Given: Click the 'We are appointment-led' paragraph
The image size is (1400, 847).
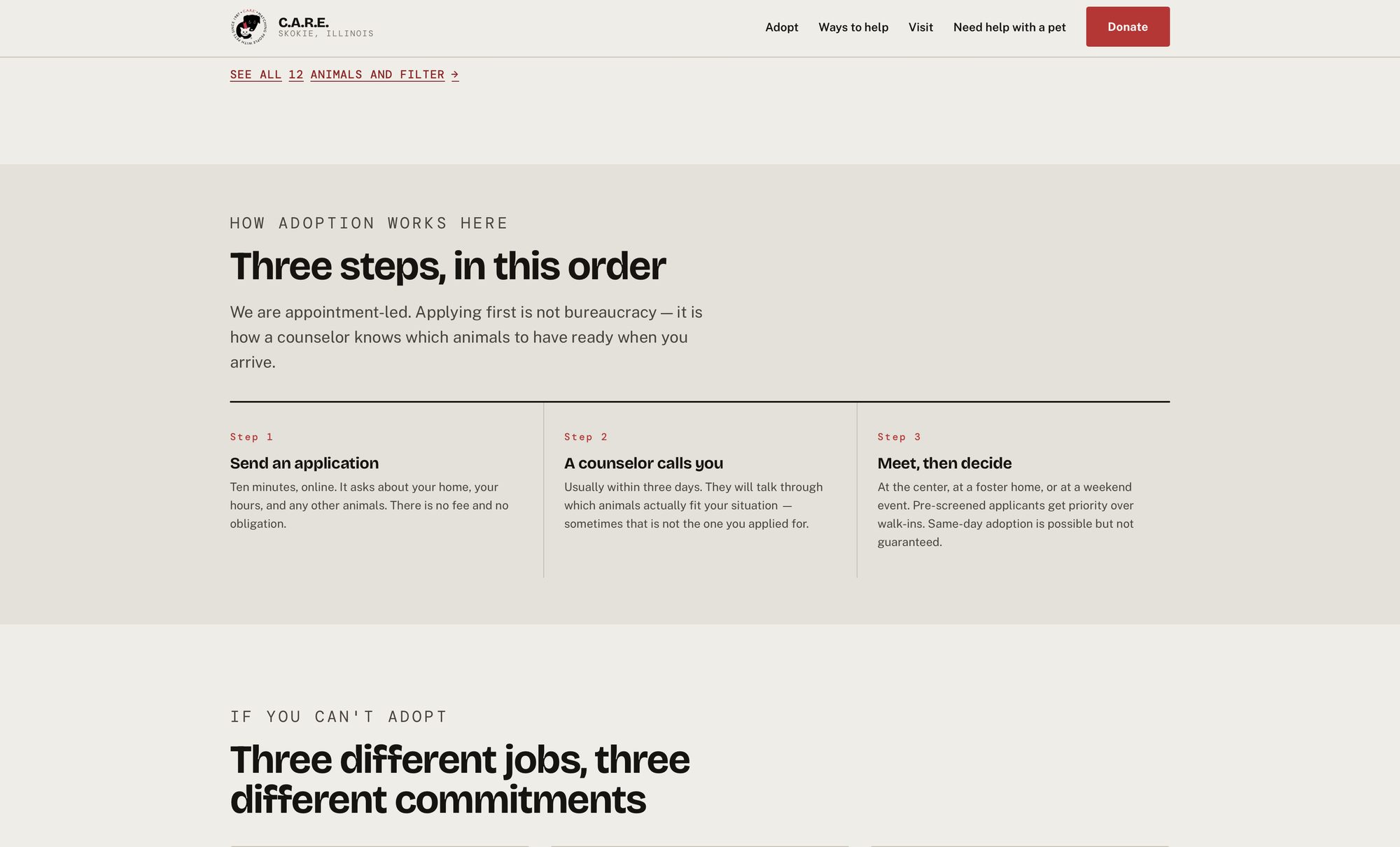Looking at the screenshot, I should [x=466, y=337].
